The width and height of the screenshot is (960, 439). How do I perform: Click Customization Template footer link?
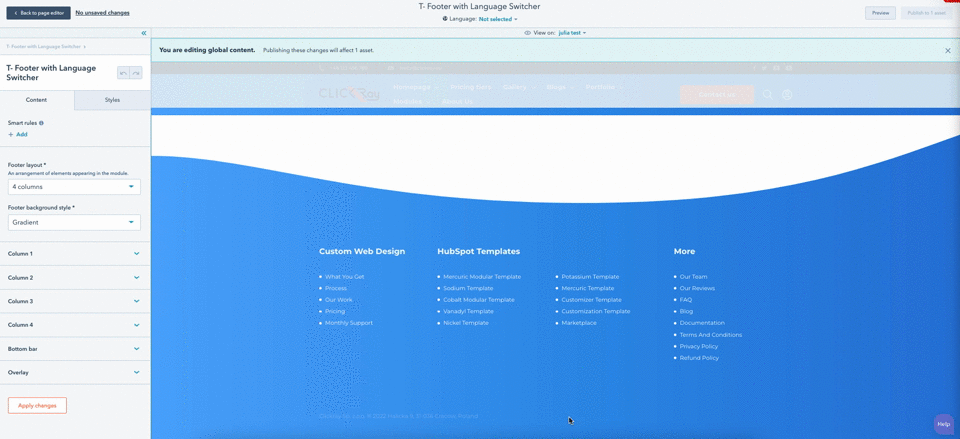point(596,312)
